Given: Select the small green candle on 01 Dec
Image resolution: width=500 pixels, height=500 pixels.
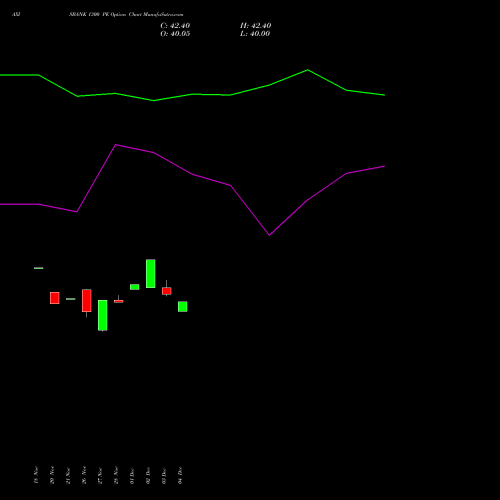Looking at the screenshot, I should click(x=135, y=287).
